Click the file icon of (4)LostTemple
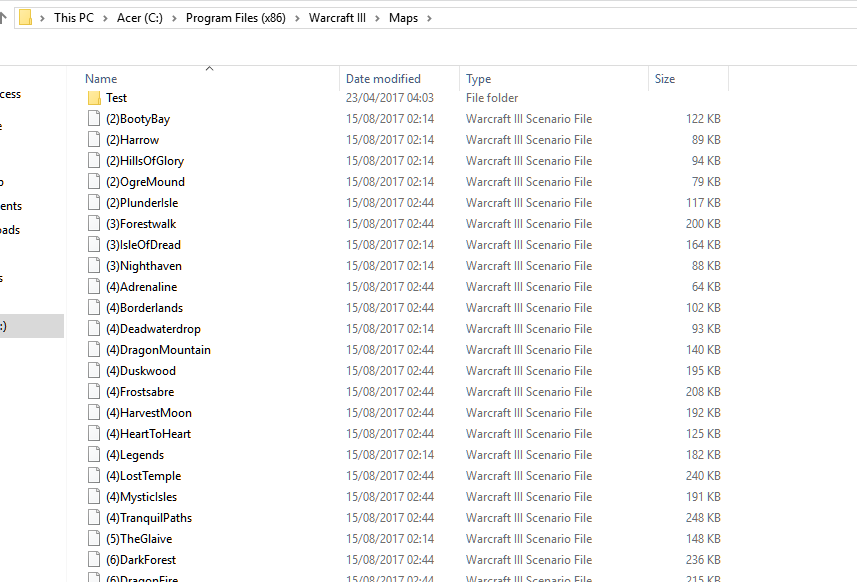 94,476
